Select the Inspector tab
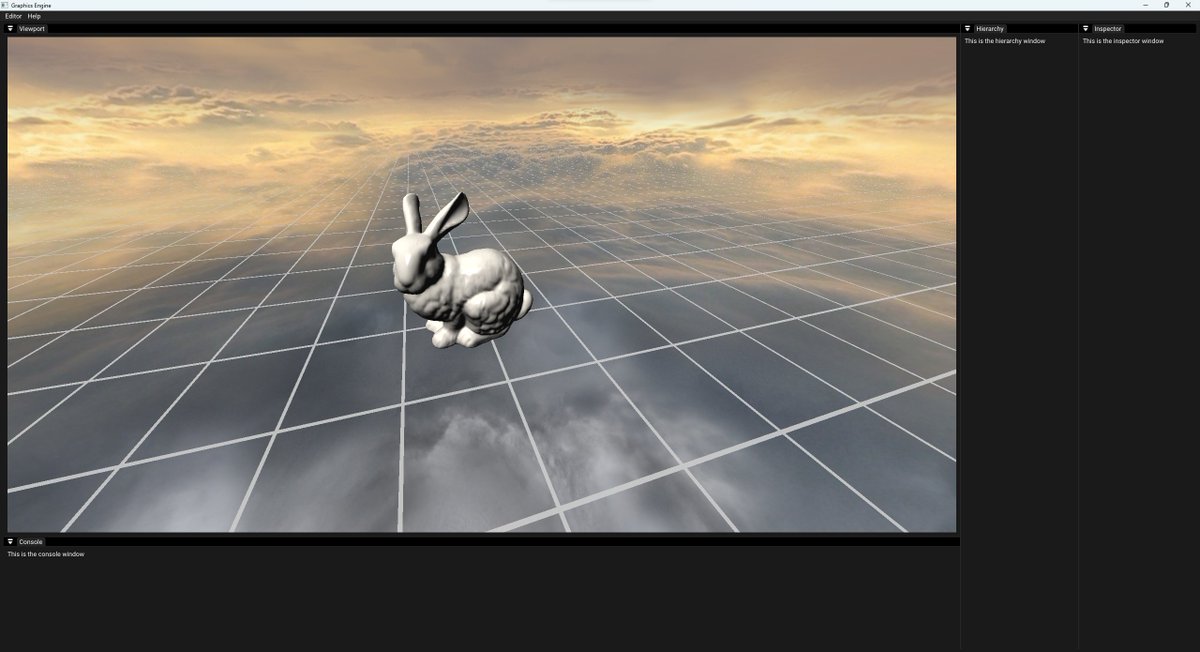1200x652 pixels. (x=1108, y=29)
